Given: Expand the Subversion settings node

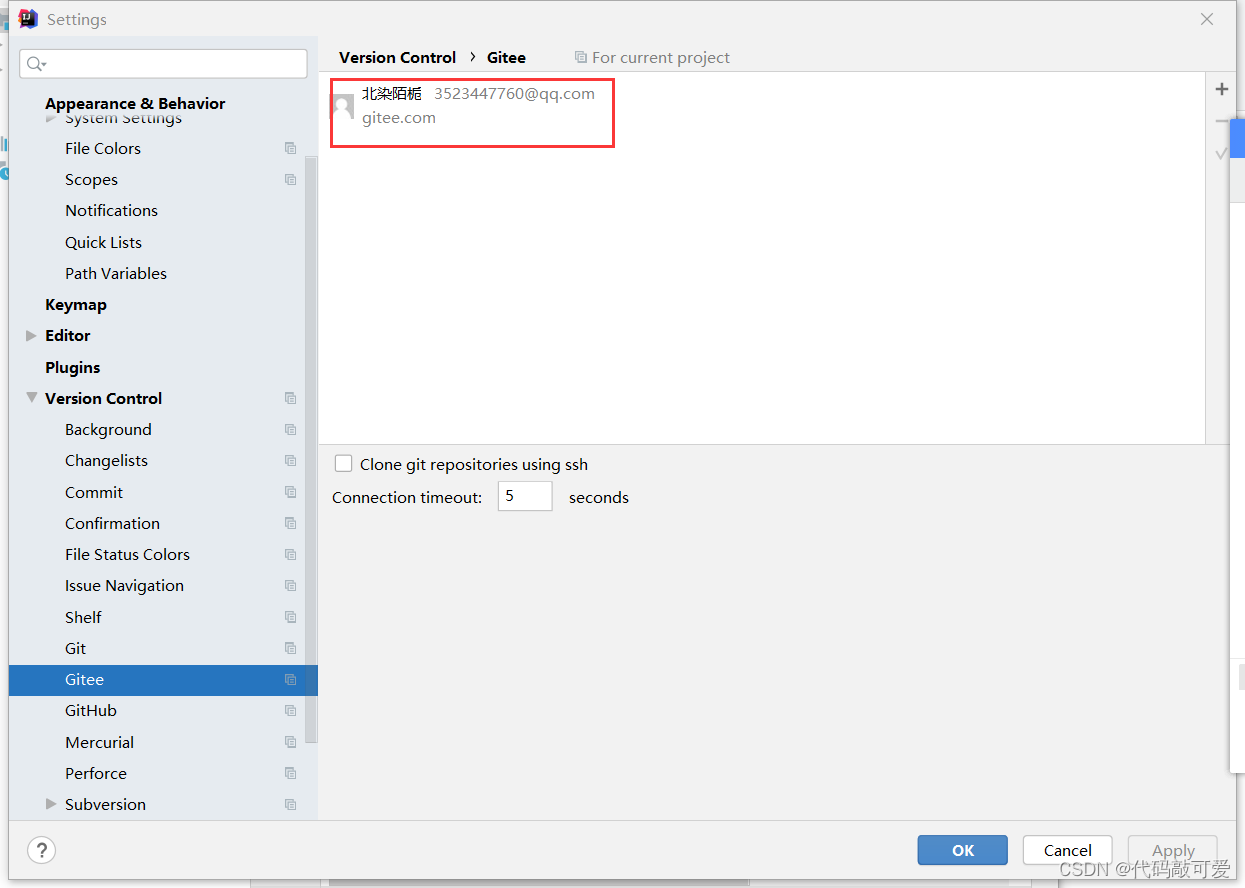Looking at the screenshot, I should click(x=51, y=804).
